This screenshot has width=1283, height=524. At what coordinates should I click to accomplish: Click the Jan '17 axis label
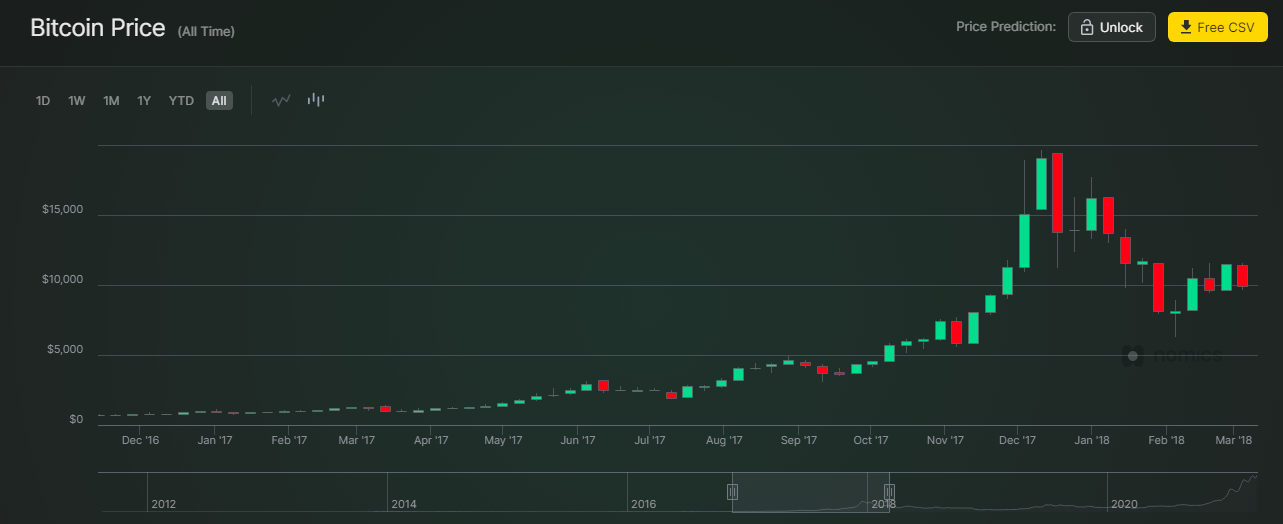pos(215,440)
